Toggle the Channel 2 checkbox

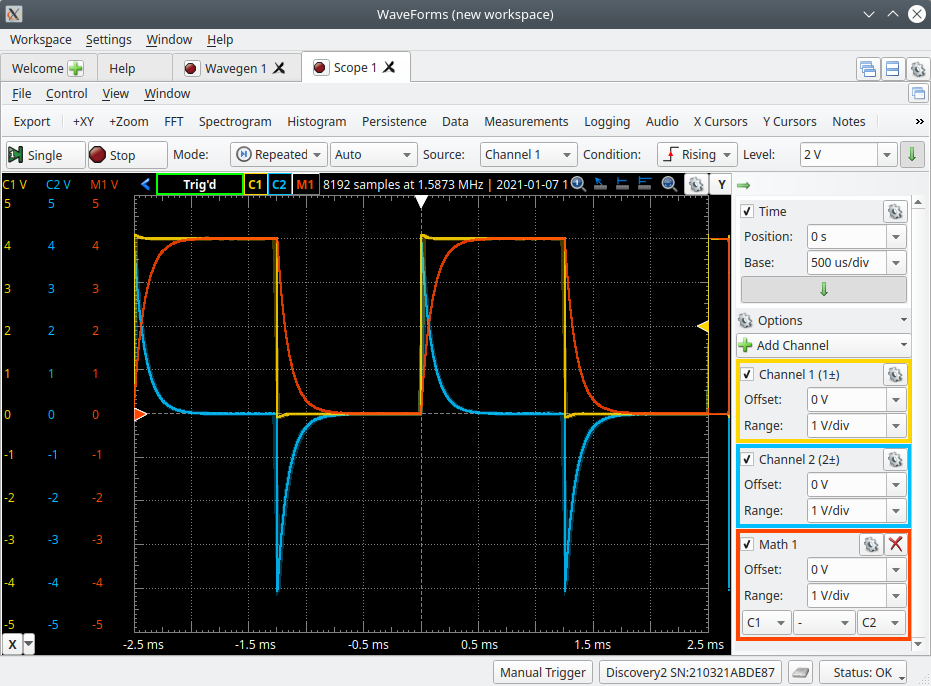[x=748, y=459]
